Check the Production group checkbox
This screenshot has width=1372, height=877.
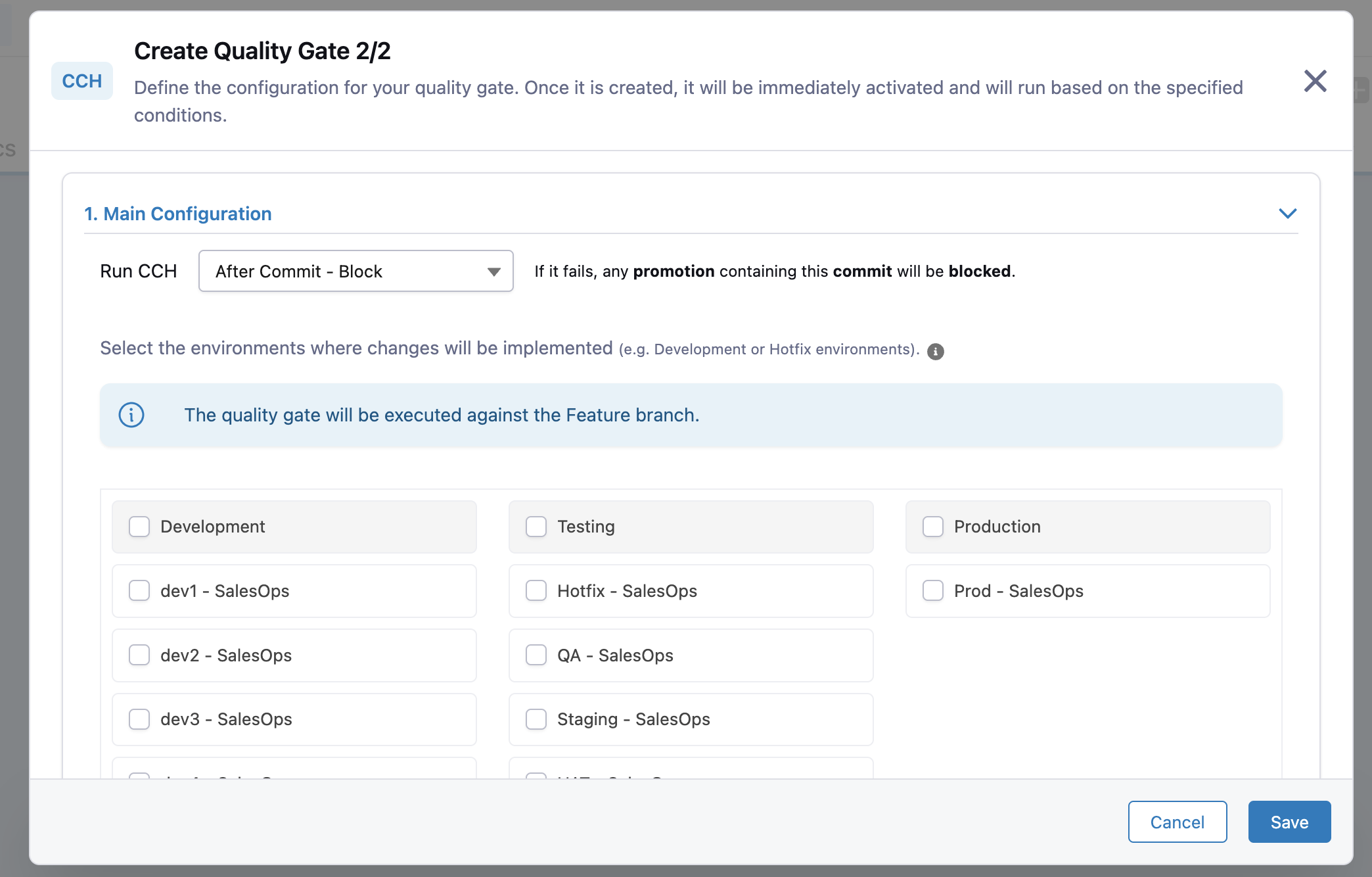(933, 527)
